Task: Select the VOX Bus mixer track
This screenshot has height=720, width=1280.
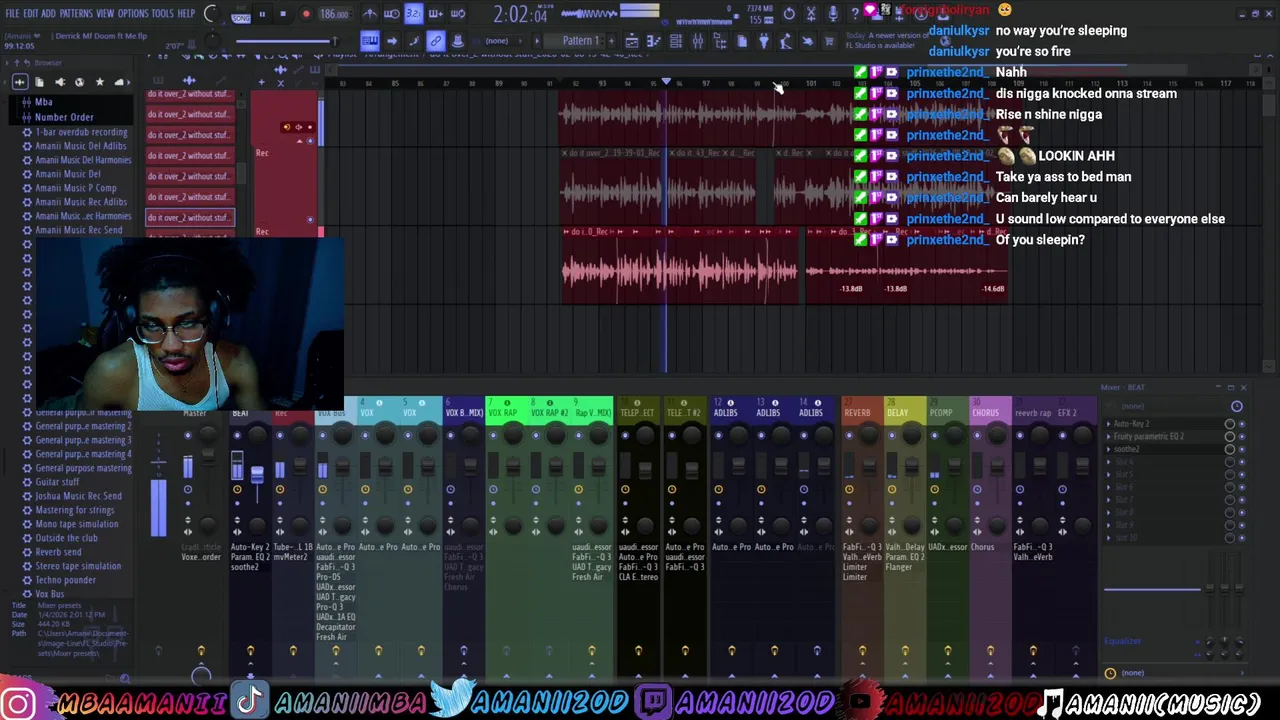Action: (332, 413)
